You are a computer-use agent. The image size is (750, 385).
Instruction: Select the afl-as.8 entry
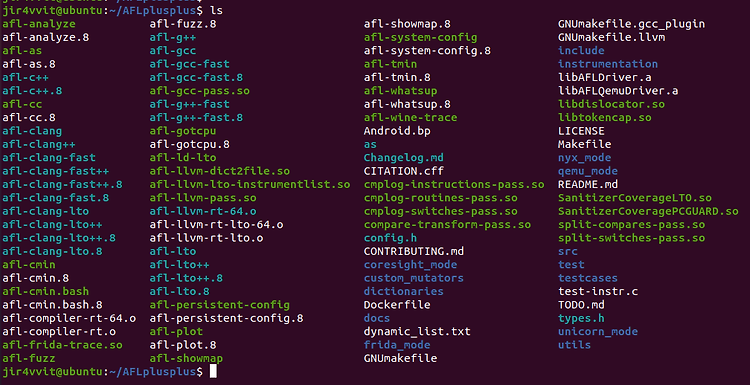click(29, 64)
